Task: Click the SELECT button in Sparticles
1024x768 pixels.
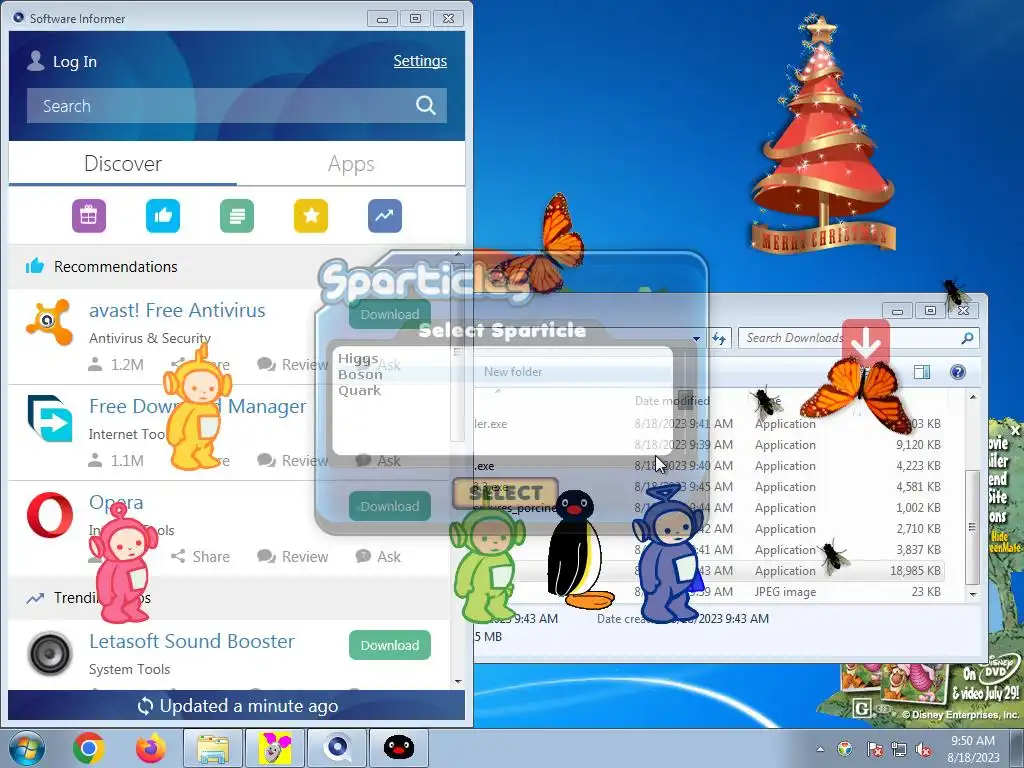Action: [x=505, y=492]
